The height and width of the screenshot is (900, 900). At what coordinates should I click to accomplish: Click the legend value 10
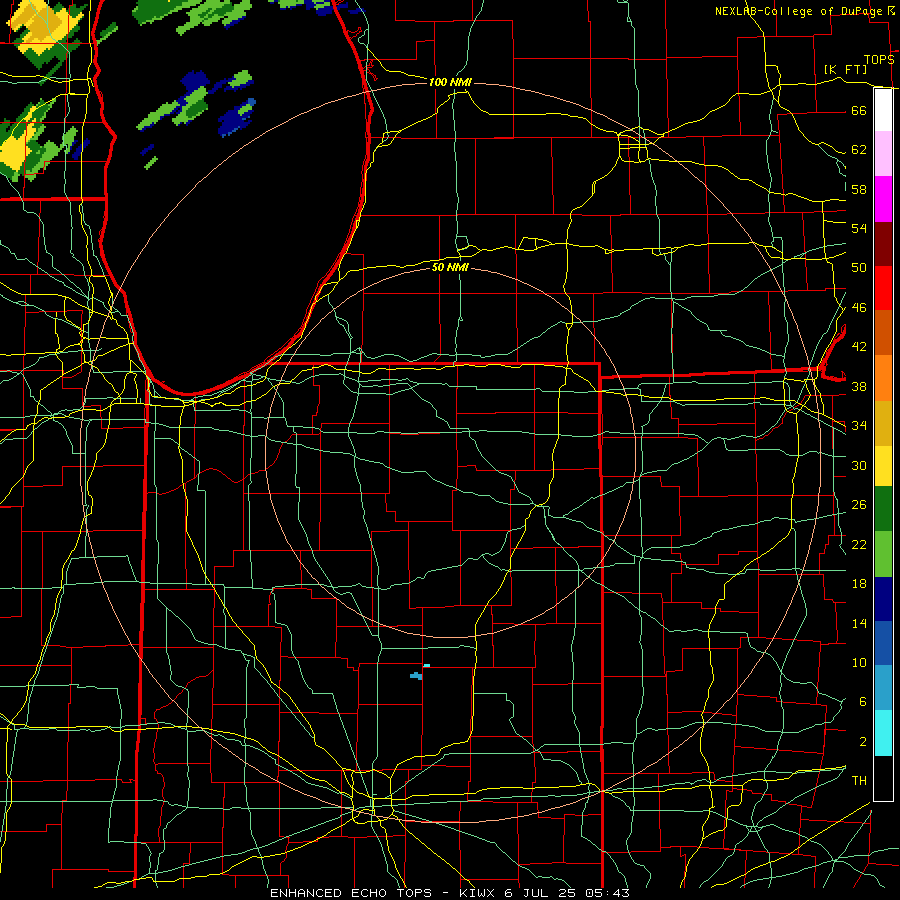coord(859,663)
